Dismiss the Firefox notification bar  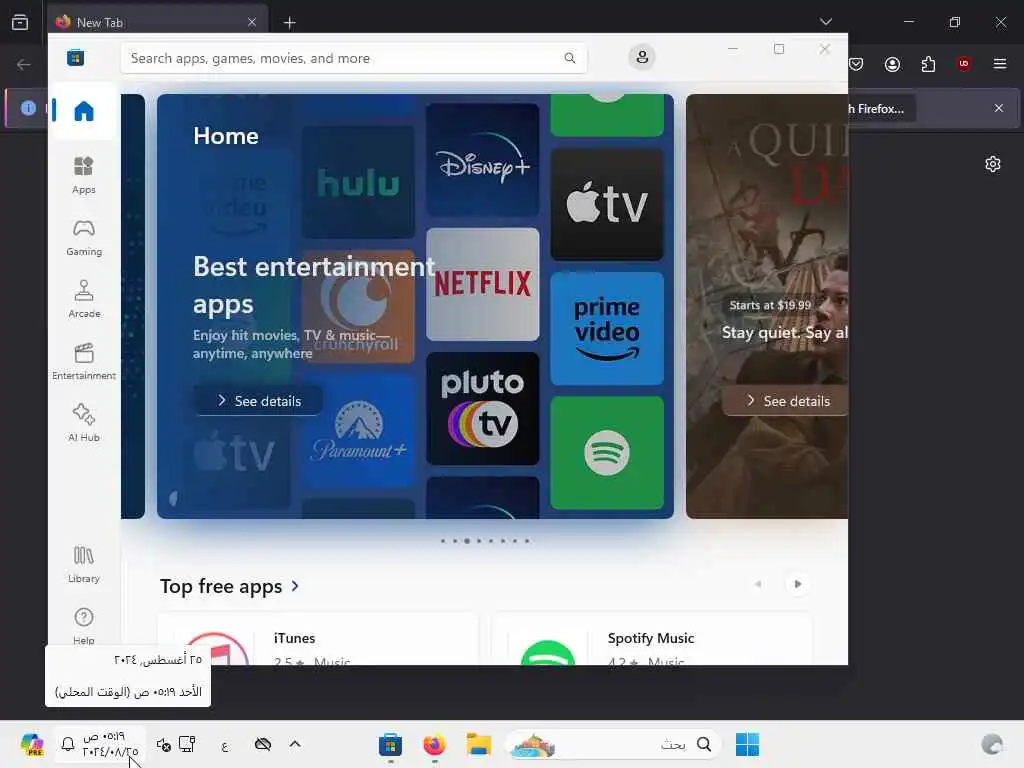[x=999, y=108]
